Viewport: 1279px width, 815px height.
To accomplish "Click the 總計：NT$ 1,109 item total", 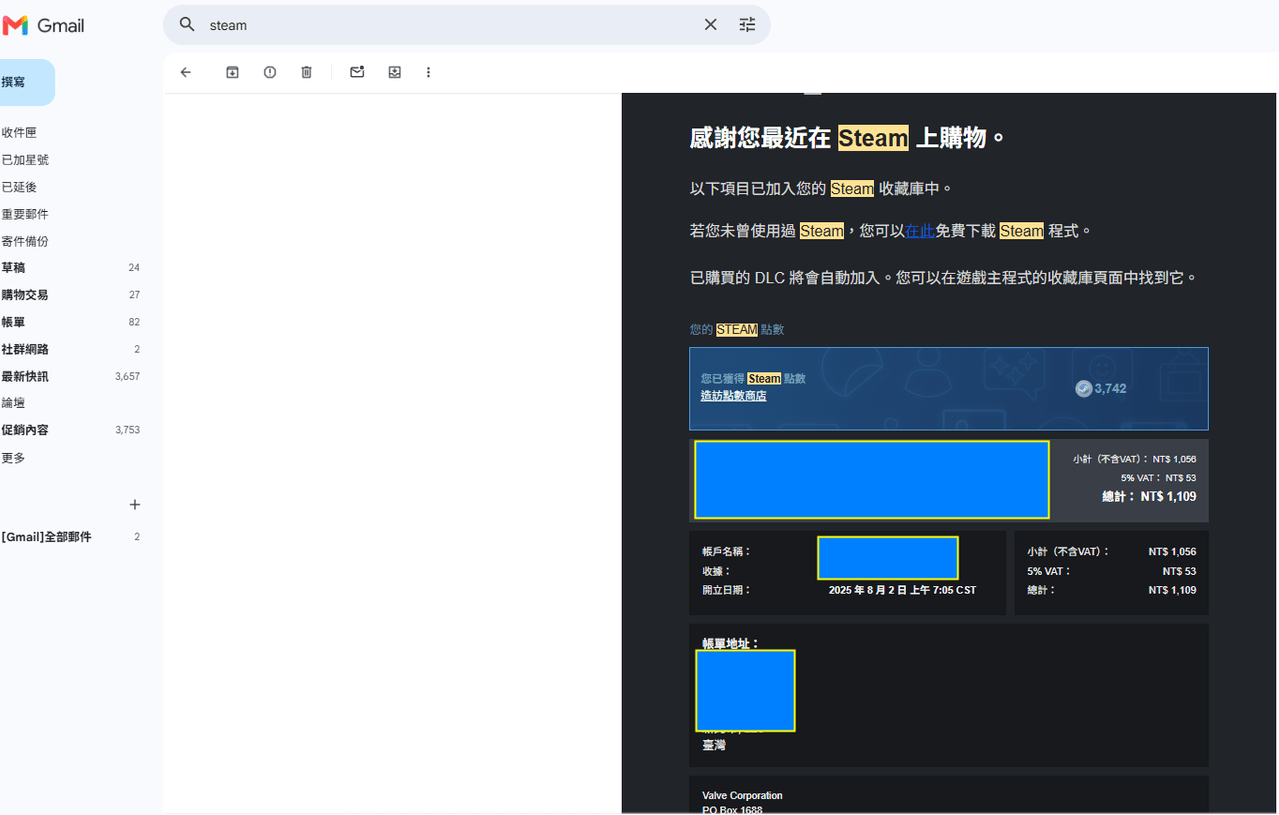I will point(1149,496).
